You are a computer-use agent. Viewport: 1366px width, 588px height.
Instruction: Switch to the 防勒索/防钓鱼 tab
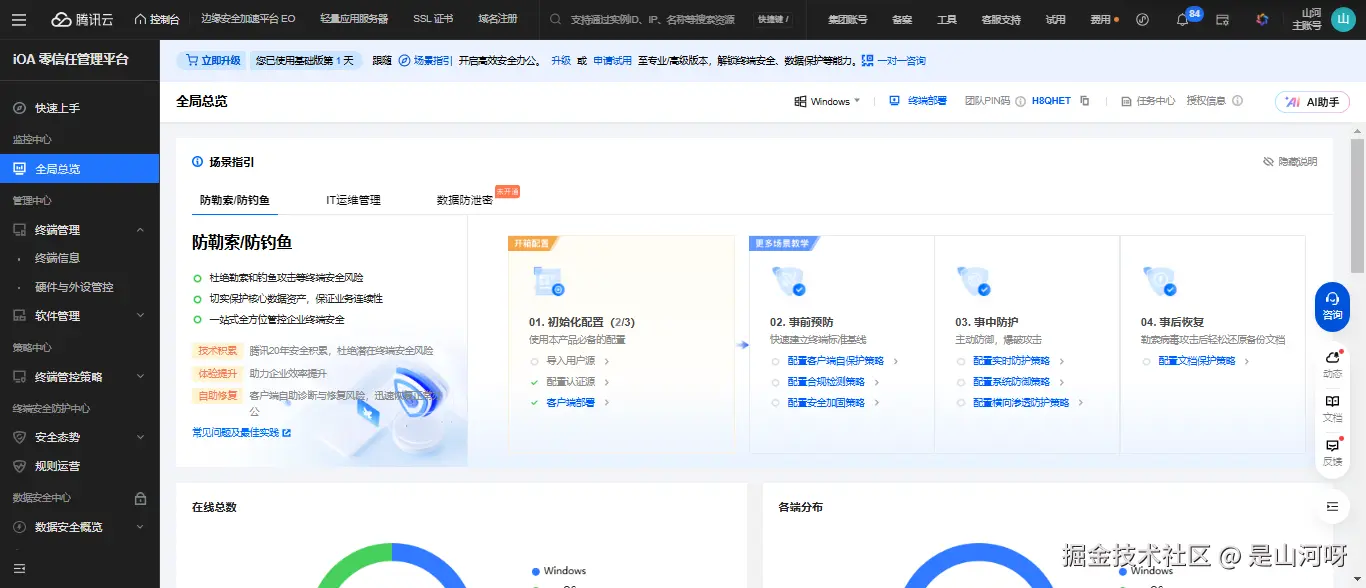234,200
